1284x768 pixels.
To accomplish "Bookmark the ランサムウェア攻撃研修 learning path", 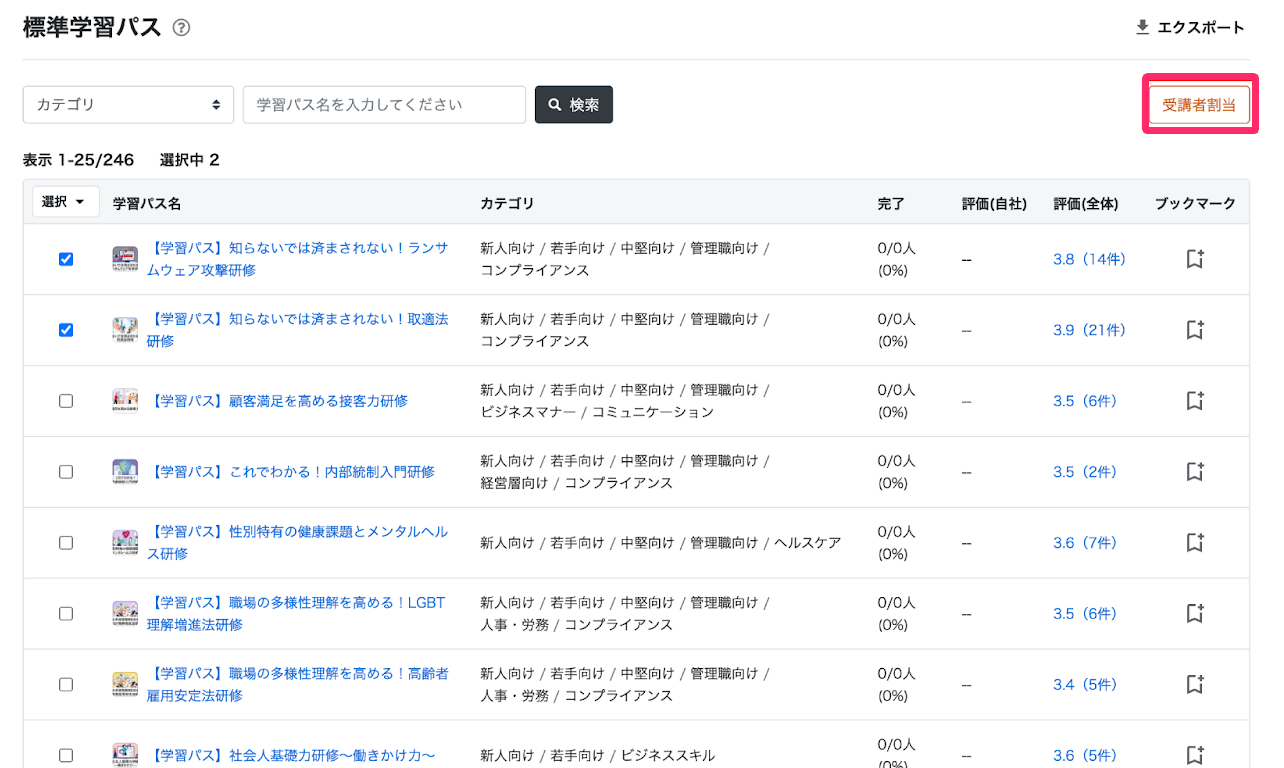I will (1195, 259).
